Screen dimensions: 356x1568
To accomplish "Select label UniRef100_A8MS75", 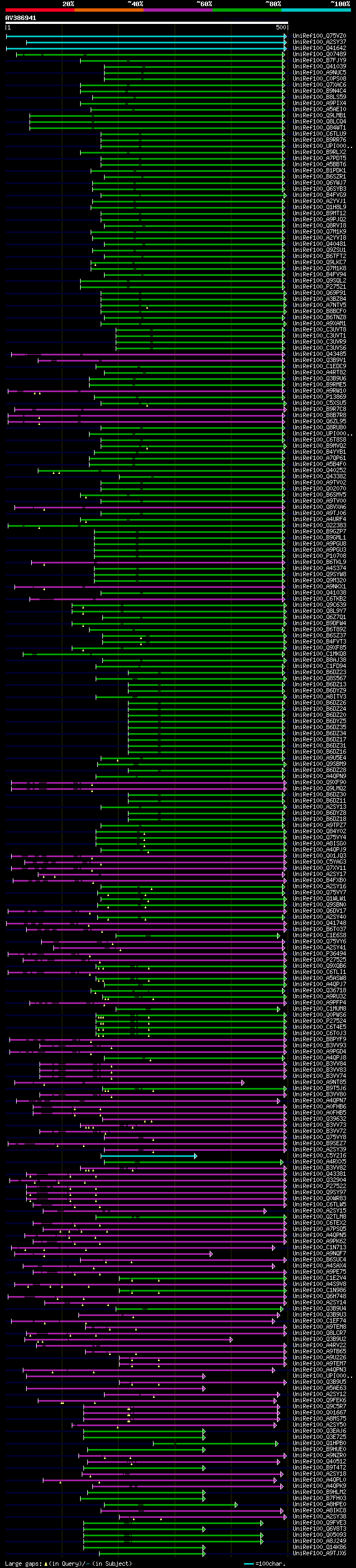I will coord(319,1419).
